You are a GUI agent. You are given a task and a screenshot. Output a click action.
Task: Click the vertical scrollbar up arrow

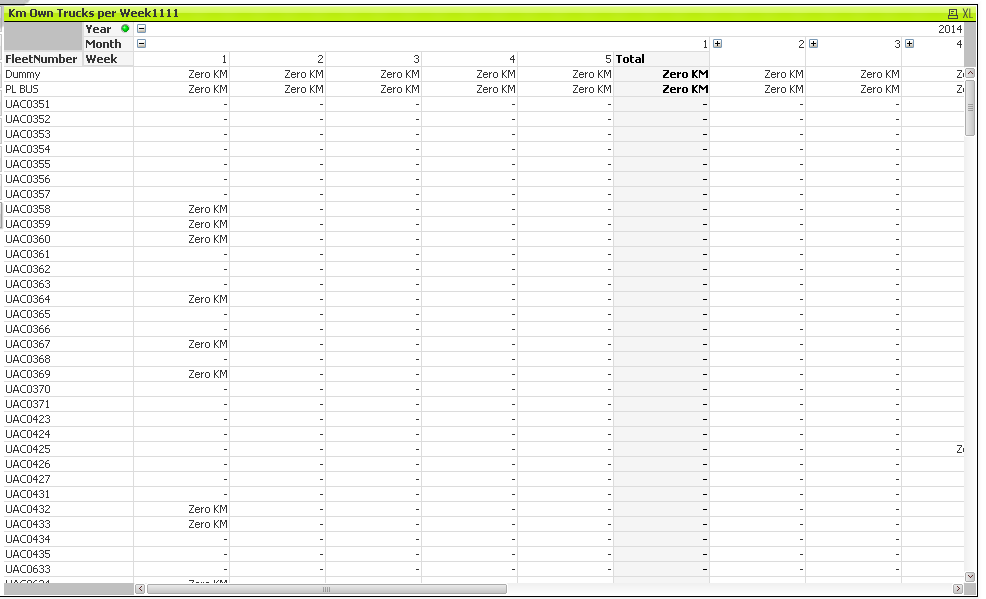[x=970, y=73]
